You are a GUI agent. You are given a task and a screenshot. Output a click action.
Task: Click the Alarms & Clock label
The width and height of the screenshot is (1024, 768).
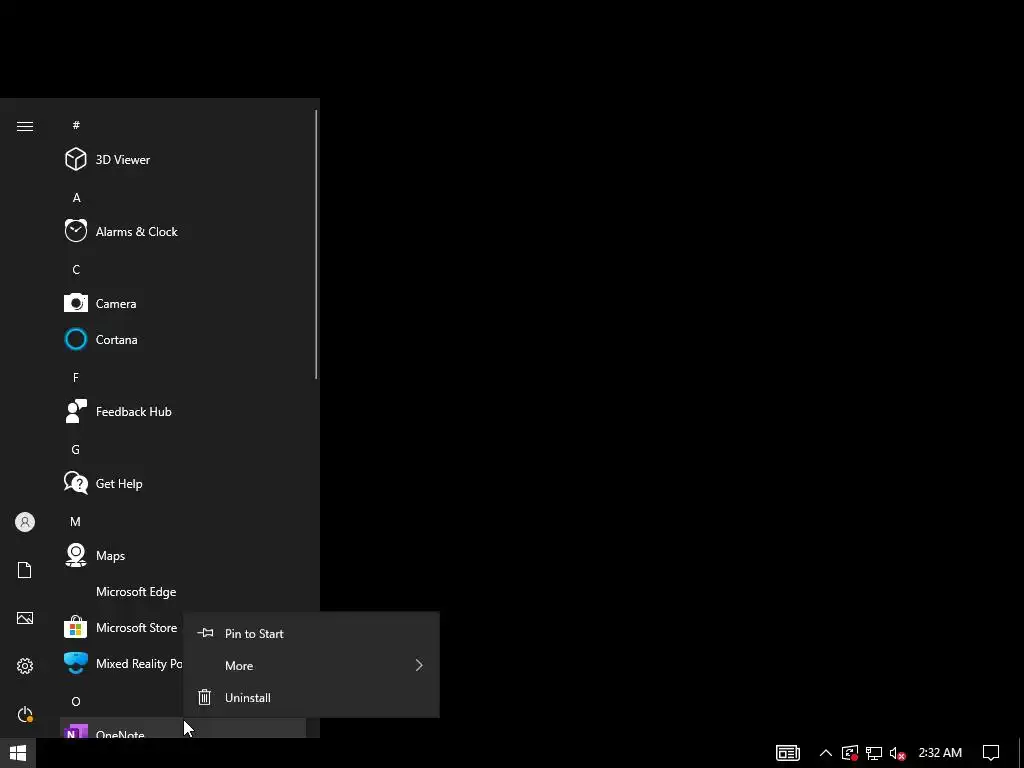(136, 231)
